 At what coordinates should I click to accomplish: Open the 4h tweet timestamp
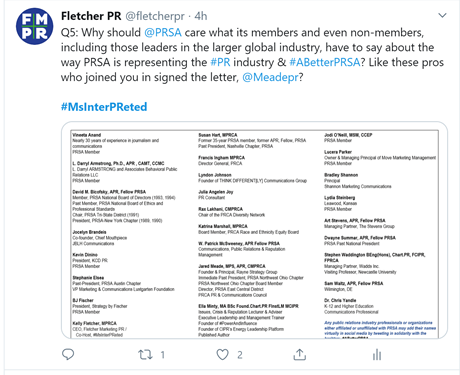tap(201, 16)
